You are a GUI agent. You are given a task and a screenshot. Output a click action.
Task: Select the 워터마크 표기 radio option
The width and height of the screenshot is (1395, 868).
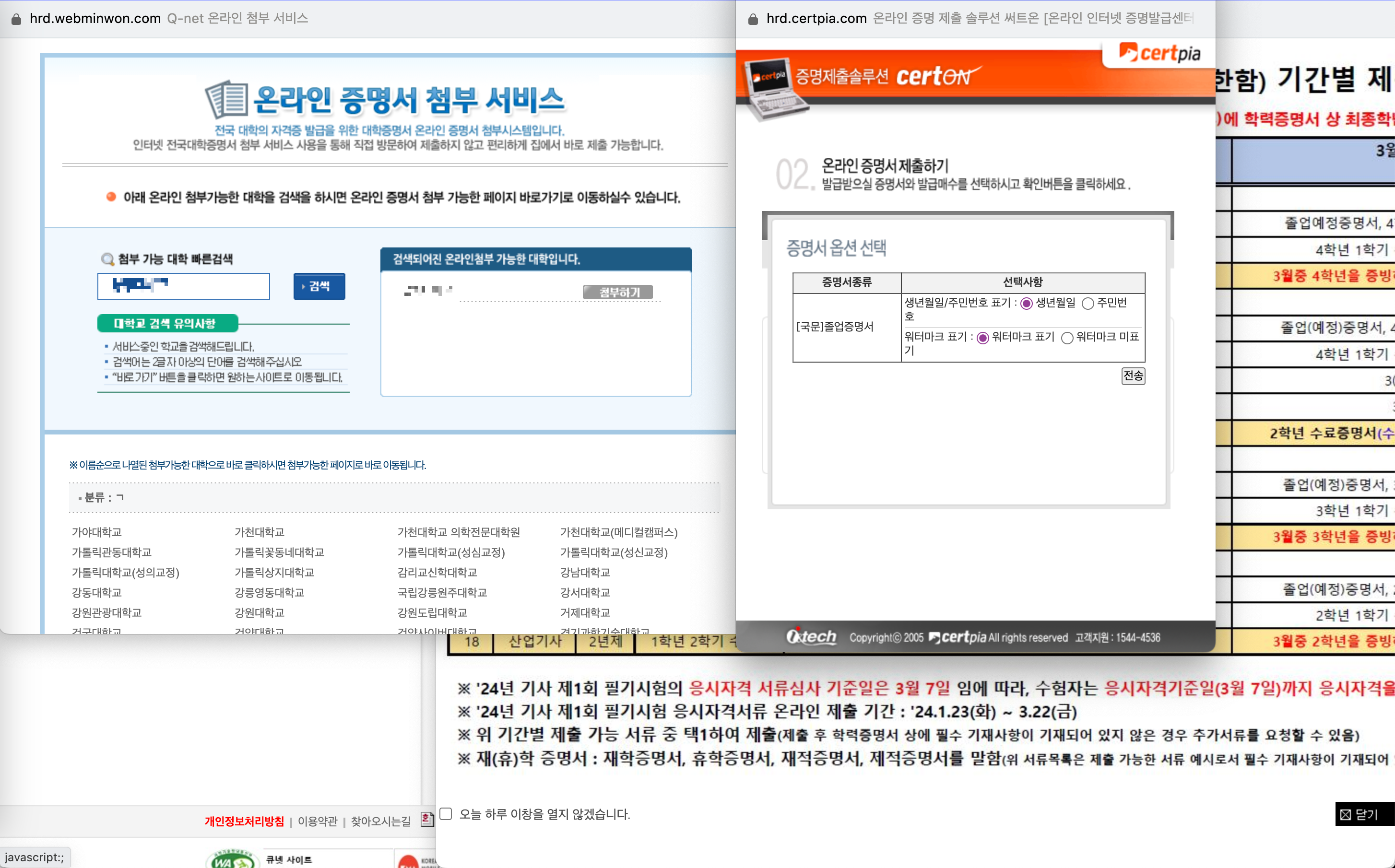click(x=983, y=338)
